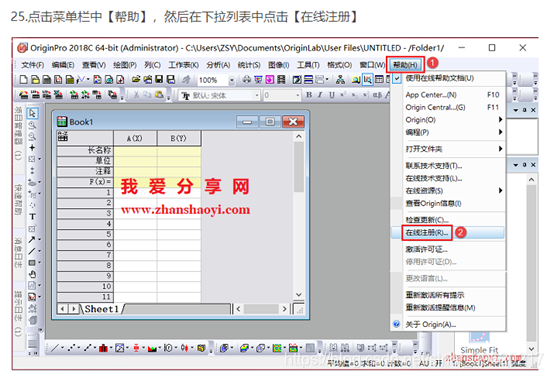554x378 pixels.
Task: Click column header B(Y)
Action: click(178, 138)
